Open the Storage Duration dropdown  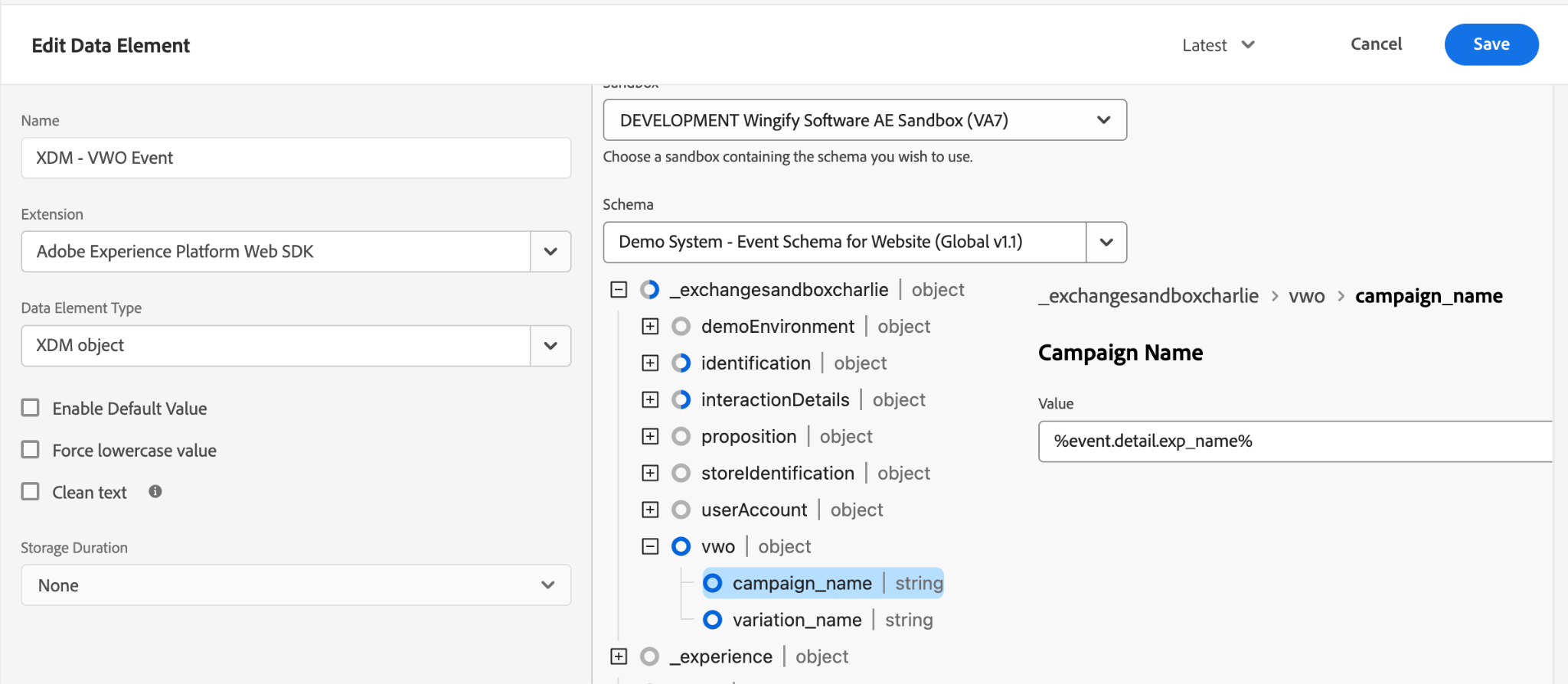296,585
